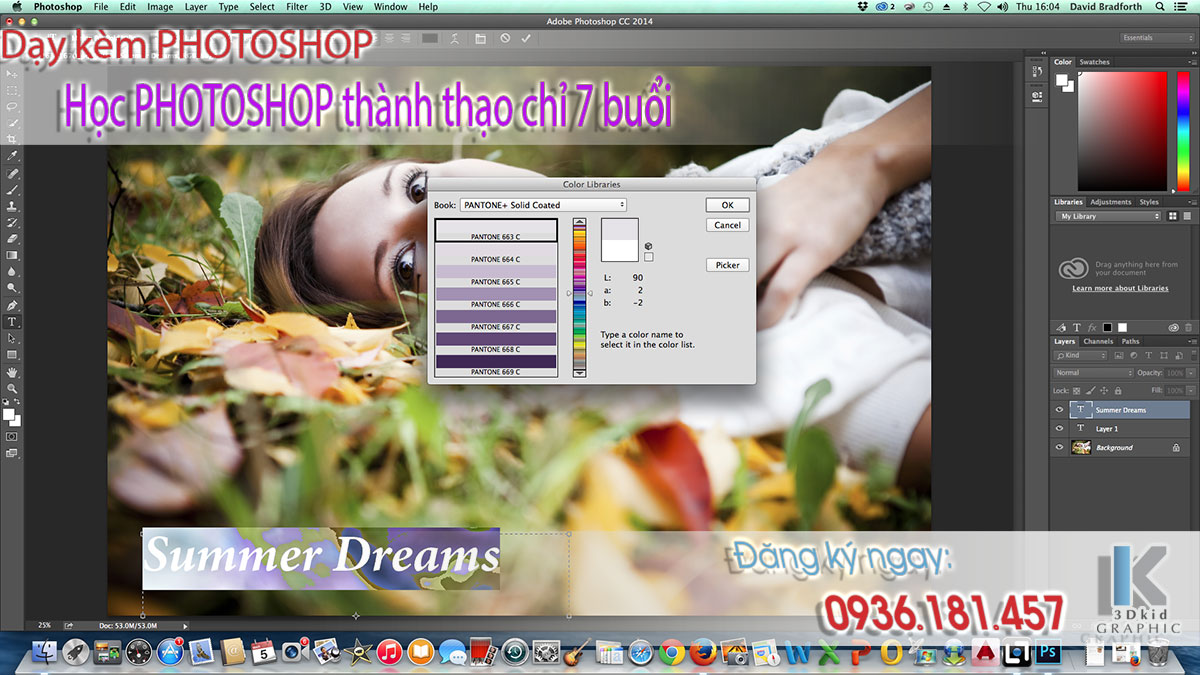Select the Lasso tool
The image size is (1200, 675).
12,106
